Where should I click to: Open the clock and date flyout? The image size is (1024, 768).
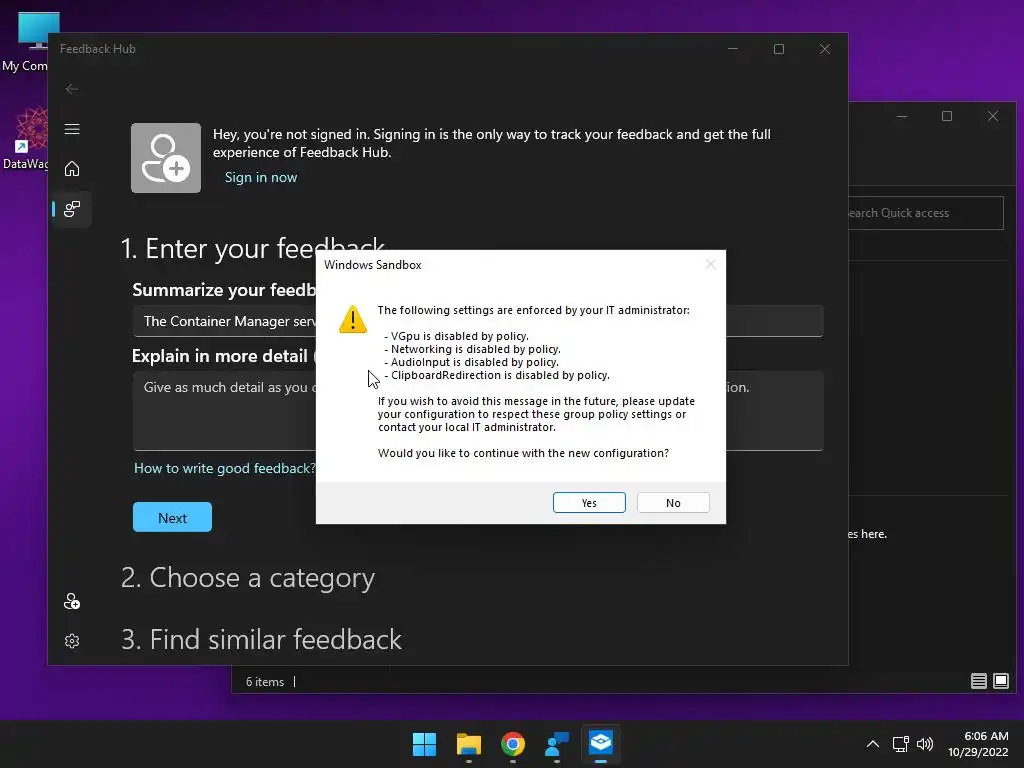click(x=978, y=744)
